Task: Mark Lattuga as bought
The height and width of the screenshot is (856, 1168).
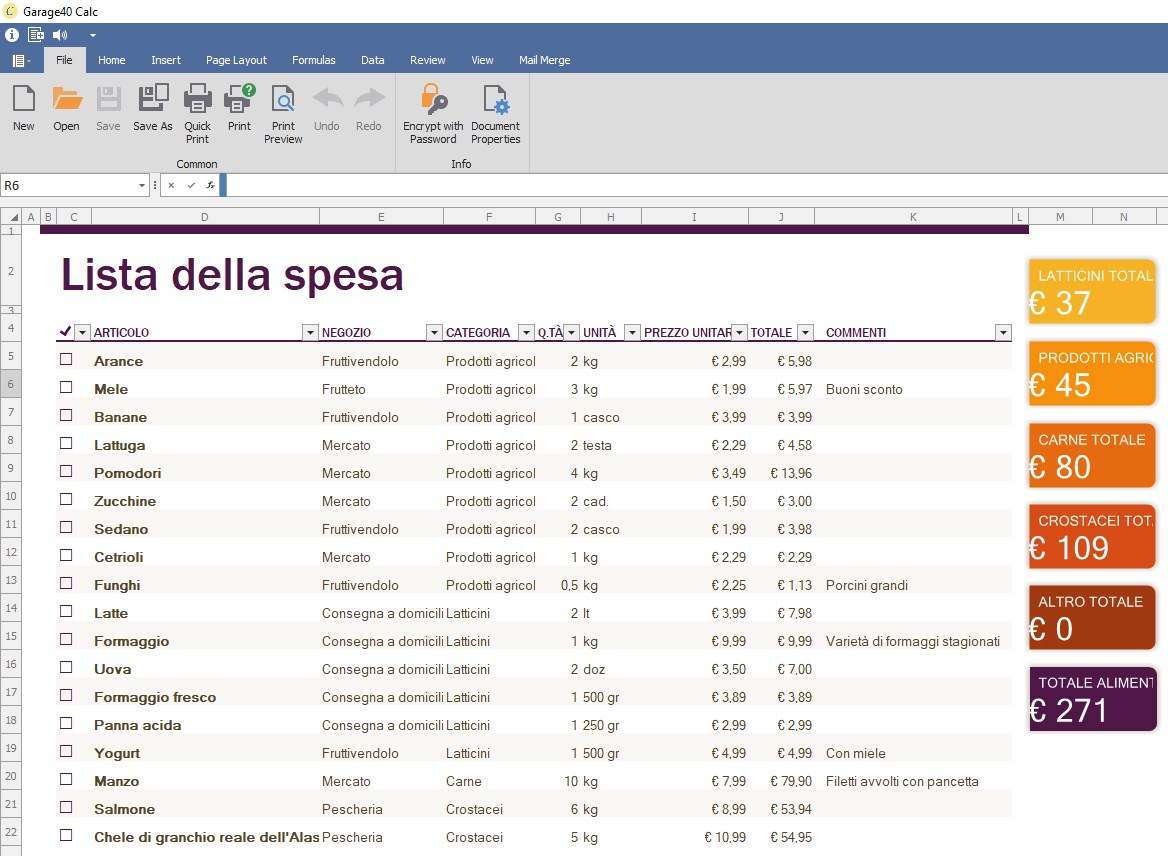Action: tap(66, 443)
